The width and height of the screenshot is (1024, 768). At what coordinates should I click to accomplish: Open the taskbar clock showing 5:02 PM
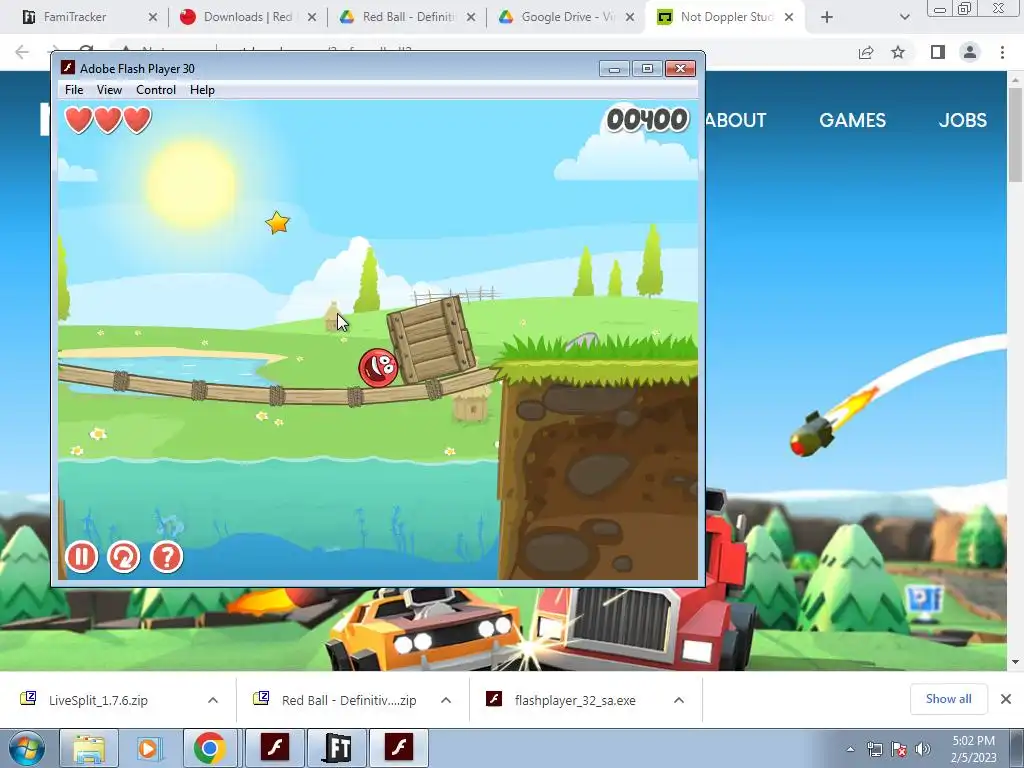(x=974, y=749)
